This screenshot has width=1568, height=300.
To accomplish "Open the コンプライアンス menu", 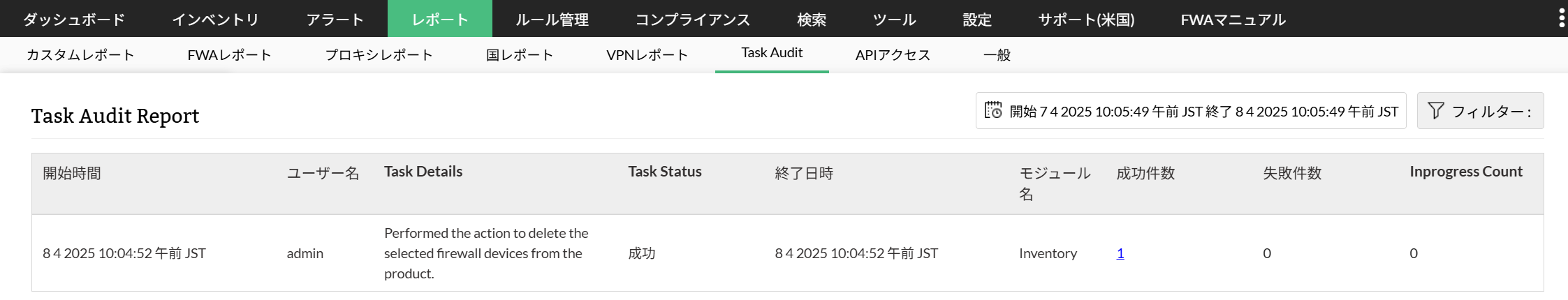I will click(x=692, y=19).
